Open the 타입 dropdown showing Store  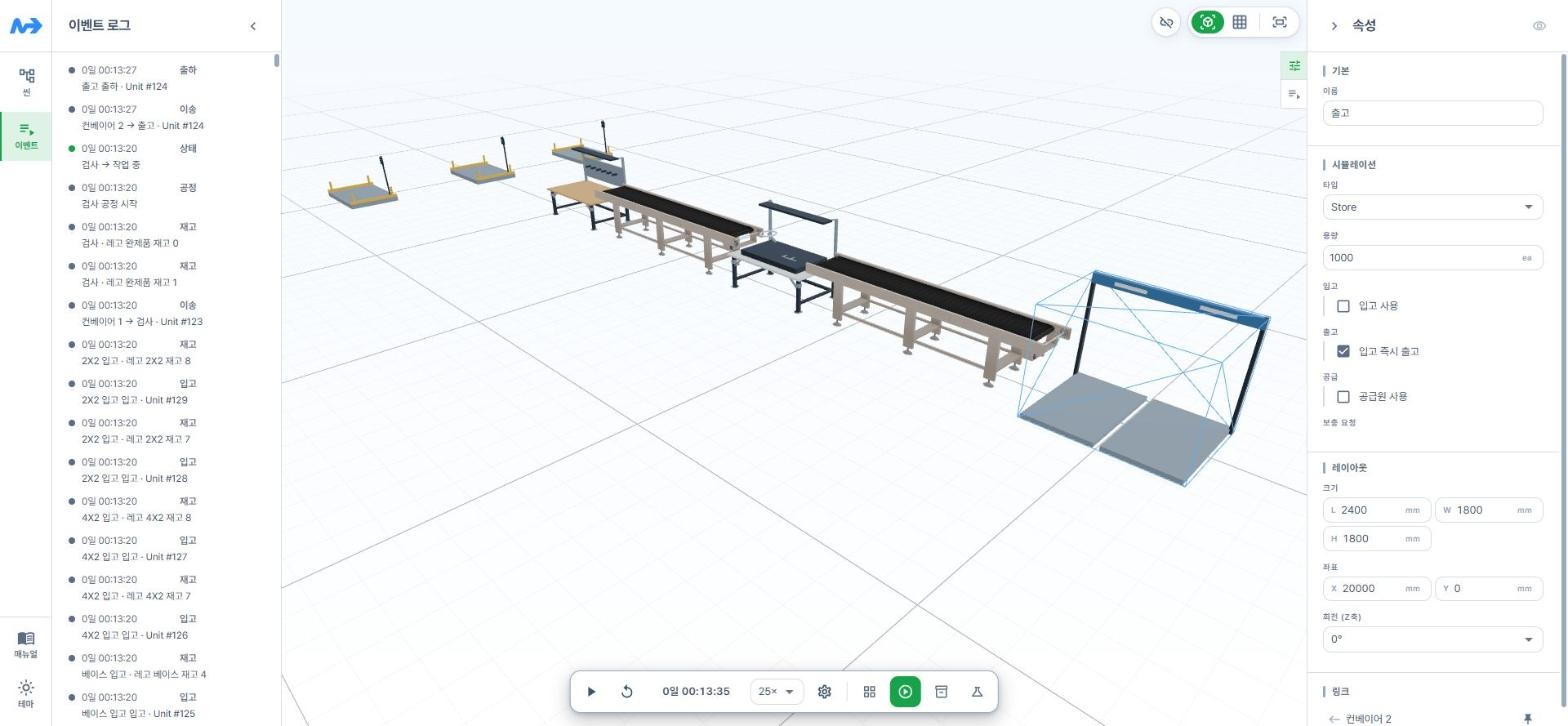[1432, 207]
